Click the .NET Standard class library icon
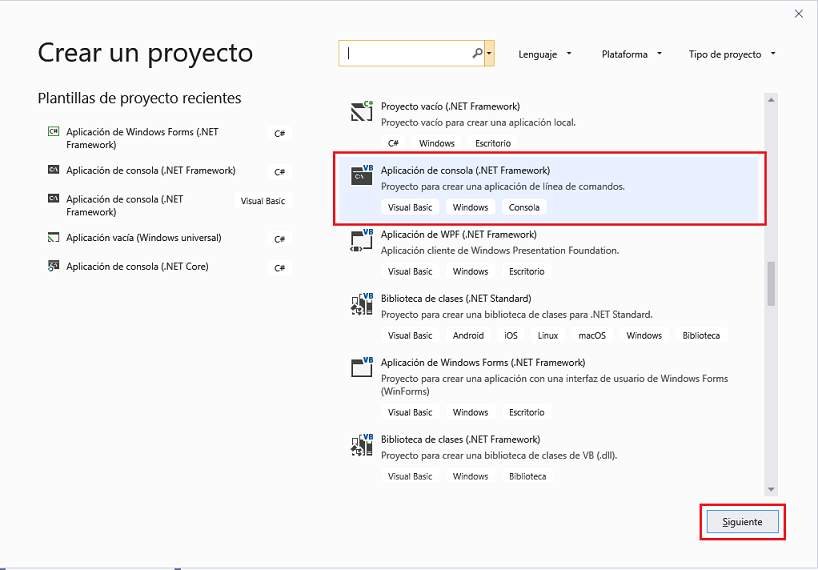The width and height of the screenshot is (818, 570). pyautogui.click(x=362, y=305)
